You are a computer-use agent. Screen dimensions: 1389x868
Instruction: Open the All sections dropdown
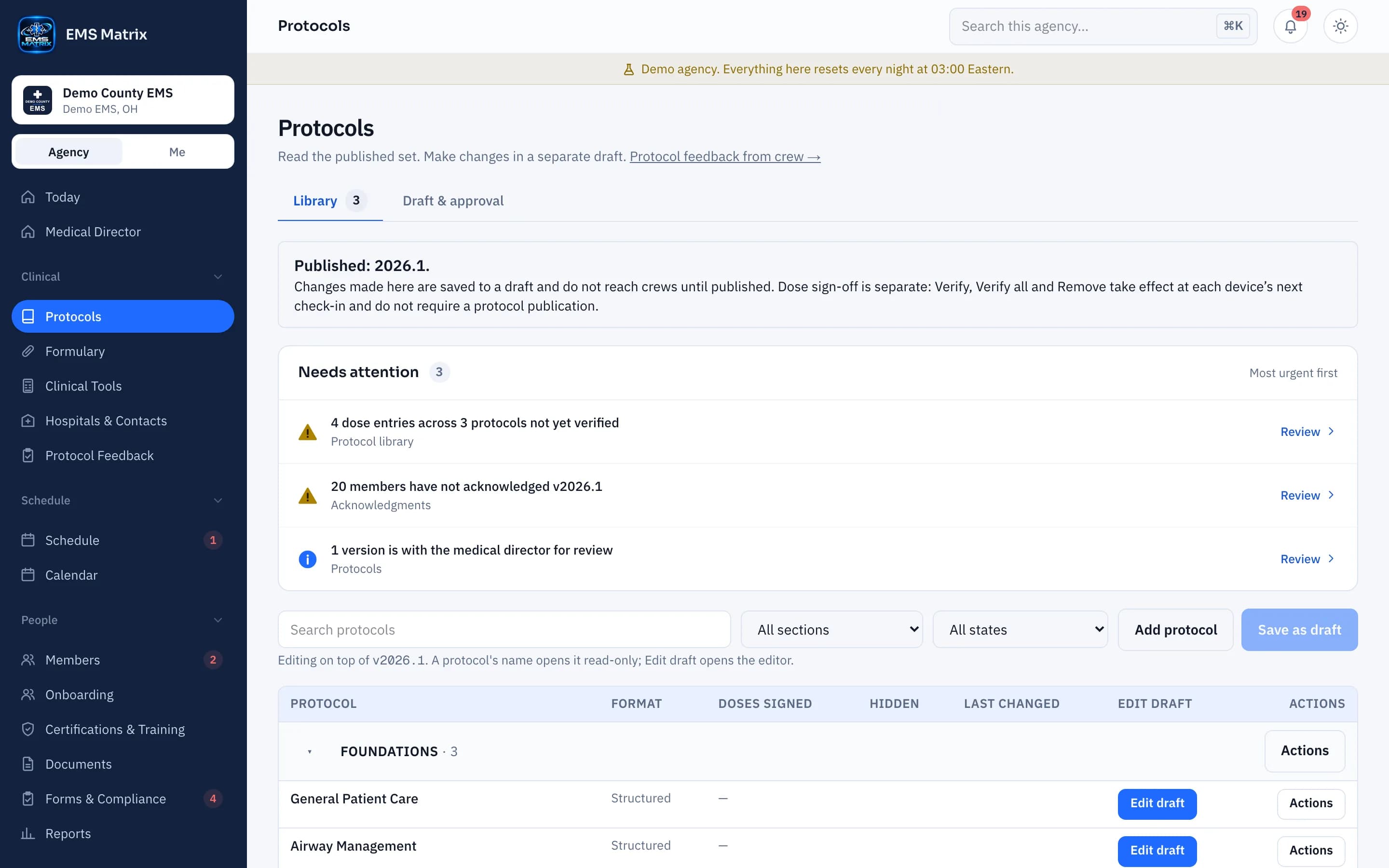point(831,629)
